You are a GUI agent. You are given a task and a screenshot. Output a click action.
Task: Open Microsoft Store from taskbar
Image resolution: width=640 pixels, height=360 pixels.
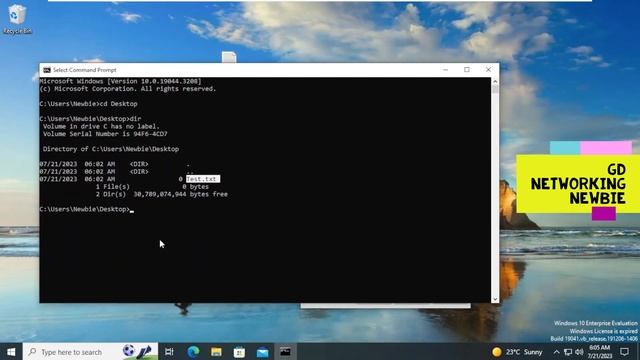[x=239, y=351]
